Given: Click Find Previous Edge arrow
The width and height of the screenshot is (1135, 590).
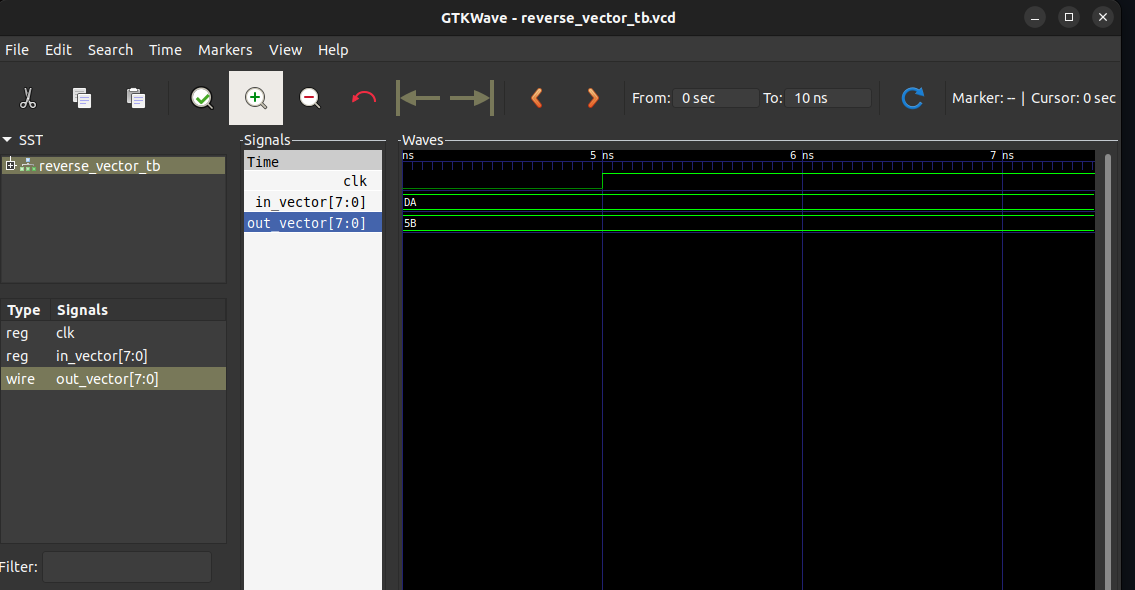Looking at the screenshot, I should tap(537, 97).
